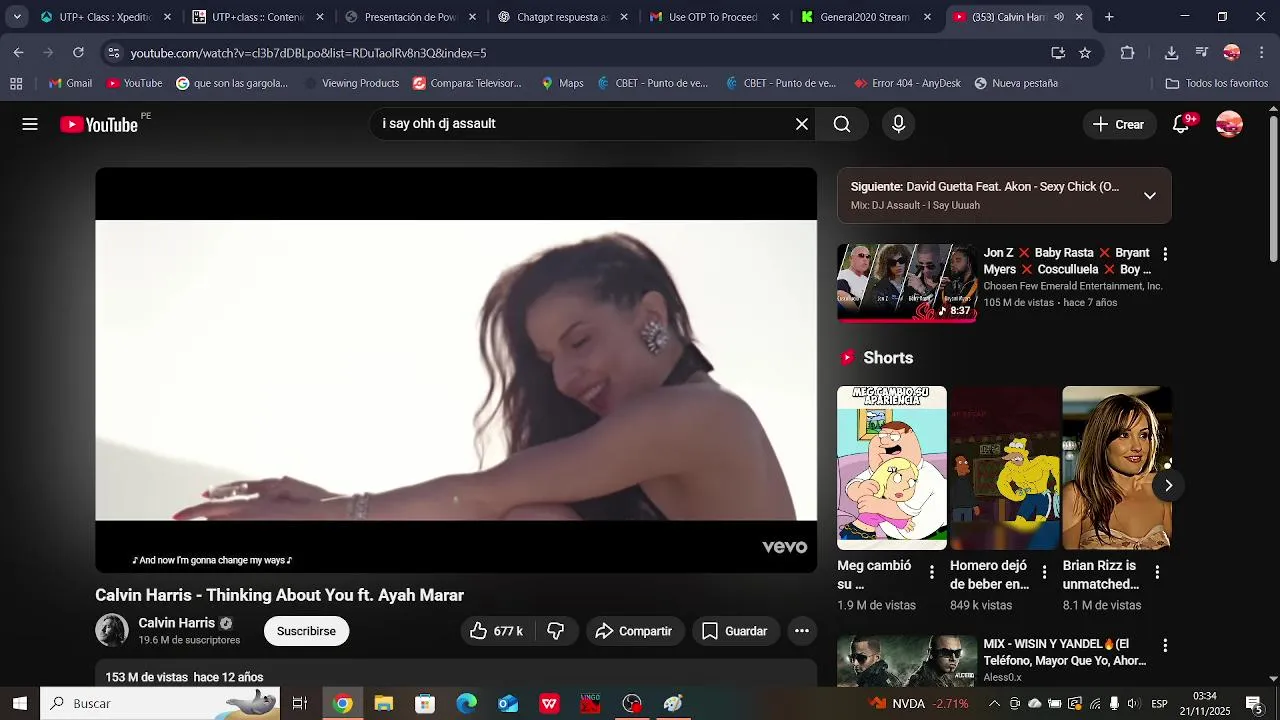Click the video player area
1280x720 pixels.
(456, 370)
